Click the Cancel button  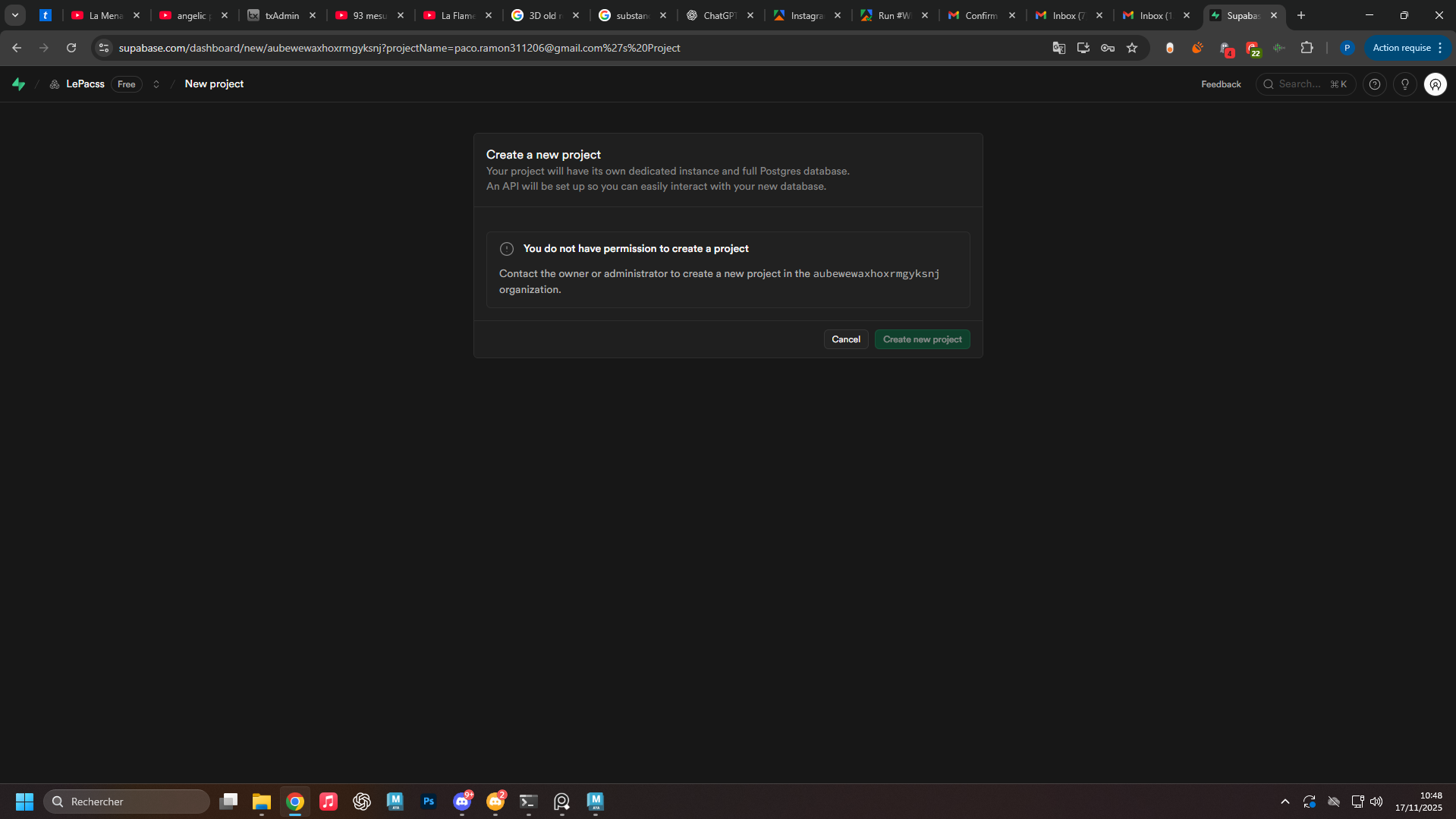(x=846, y=339)
